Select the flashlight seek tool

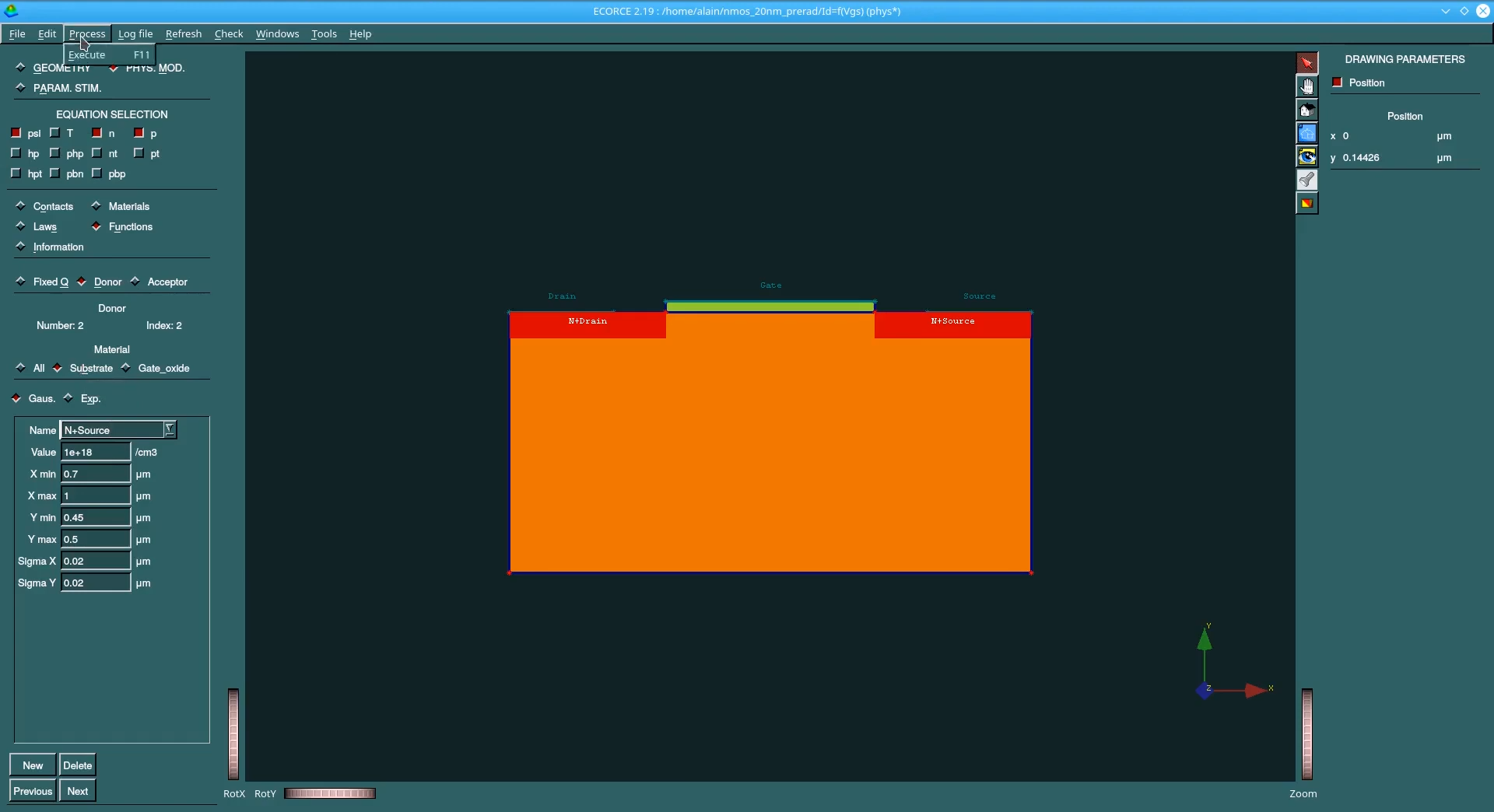pos(1306,180)
